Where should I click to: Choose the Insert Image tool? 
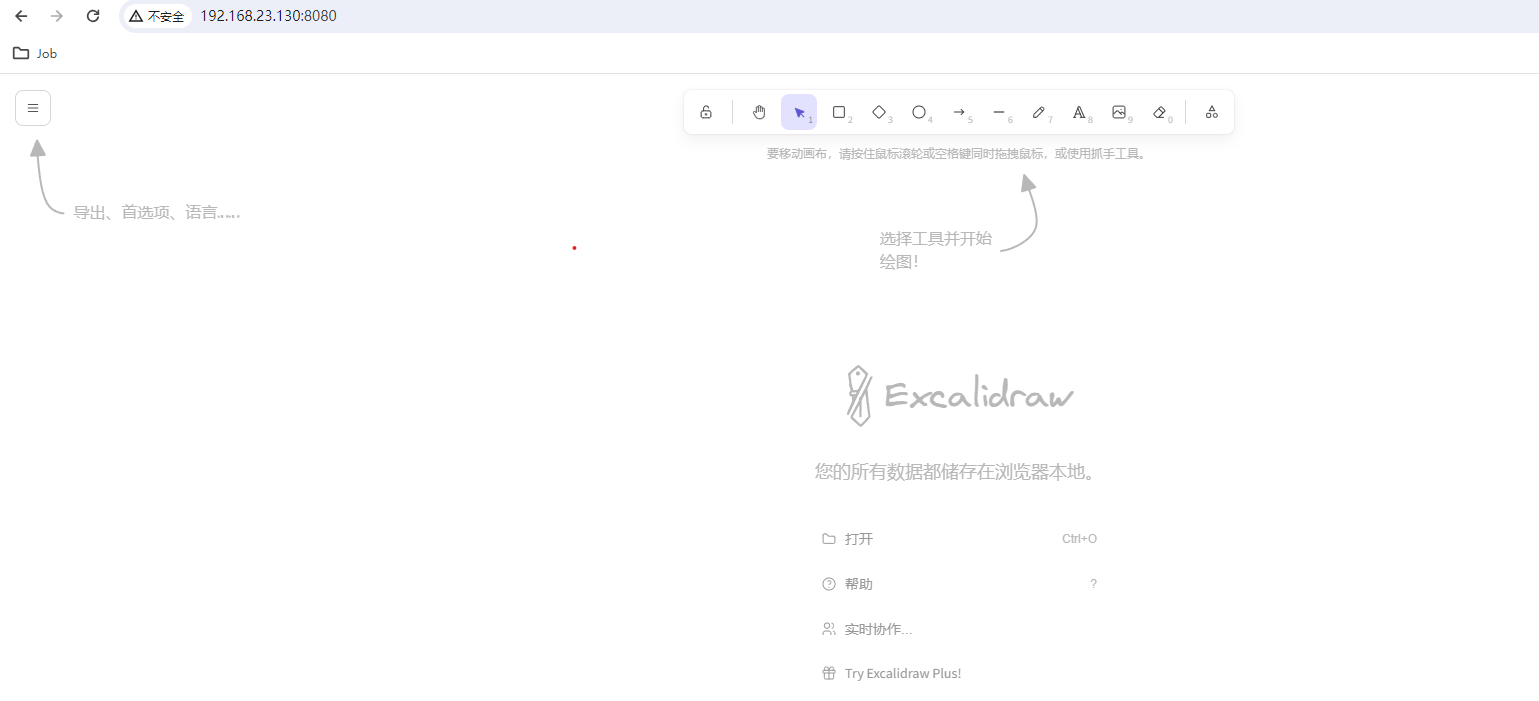tap(1120, 112)
